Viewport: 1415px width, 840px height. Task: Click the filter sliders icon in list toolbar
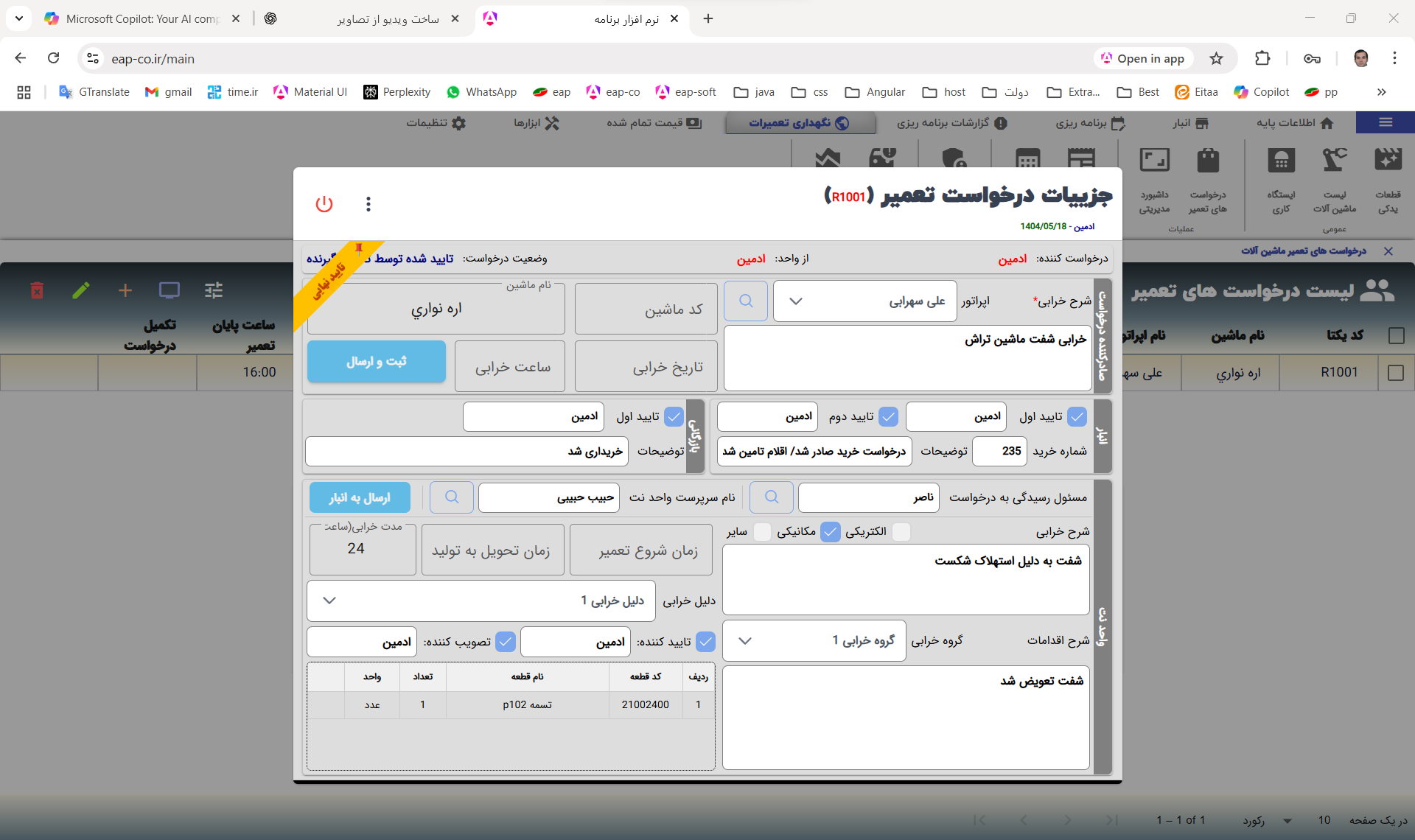[x=214, y=290]
